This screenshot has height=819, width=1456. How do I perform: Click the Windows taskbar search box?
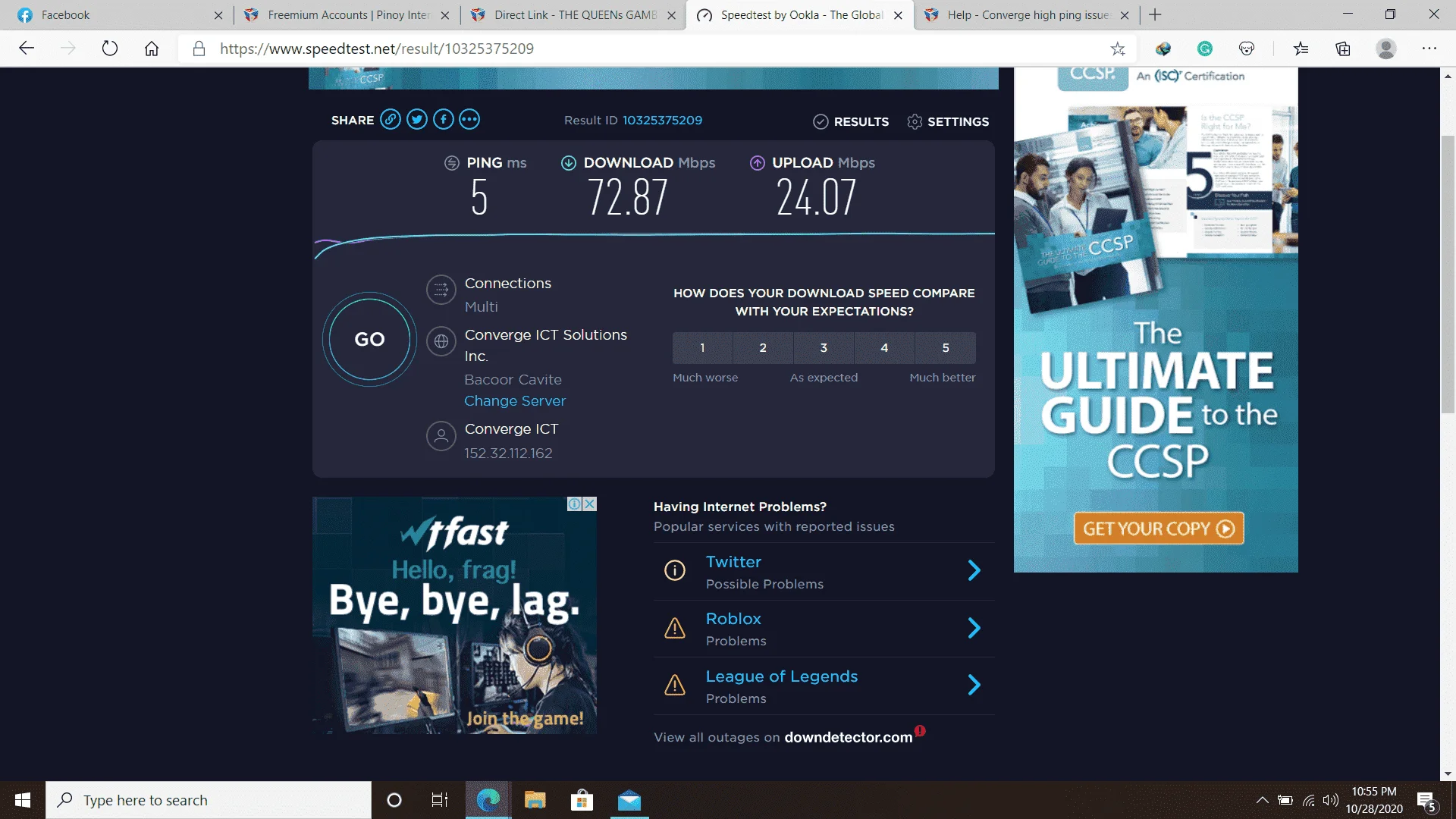209,800
